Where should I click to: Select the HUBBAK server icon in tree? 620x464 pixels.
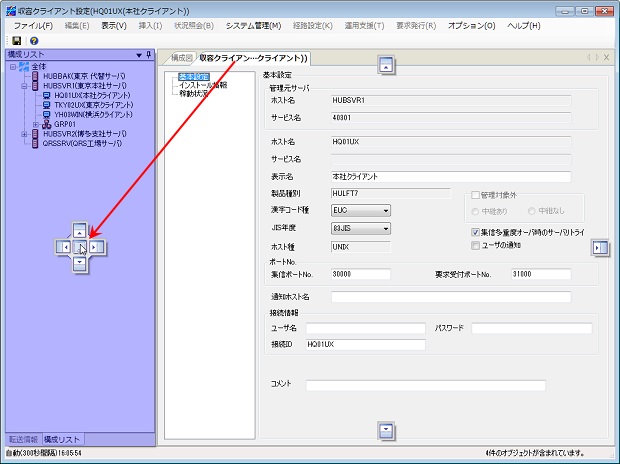point(36,76)
